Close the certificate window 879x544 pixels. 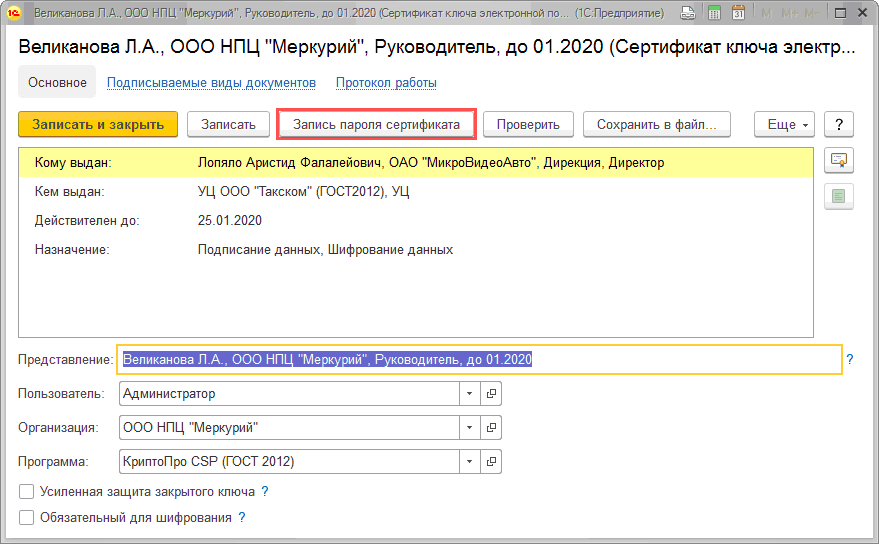(x=863, y=13)
